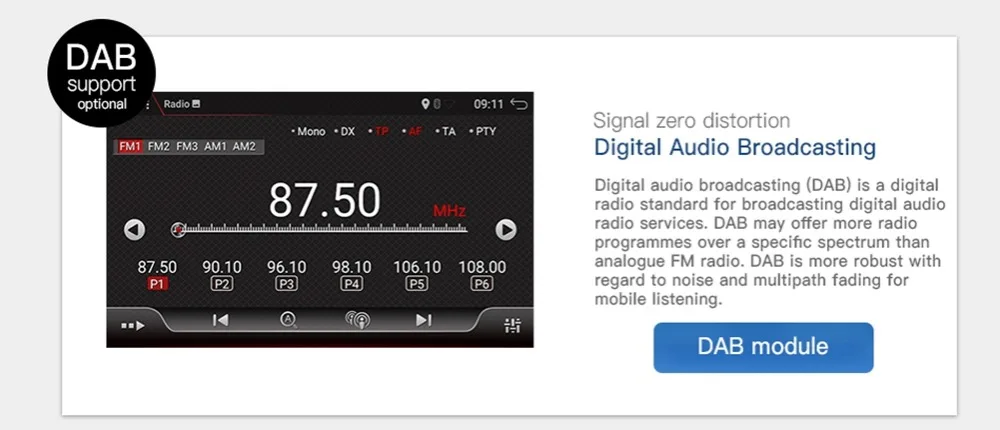Tap the location pin status icon
Viewport: 1000px width, 430px height.
click(x=425, y=104)
